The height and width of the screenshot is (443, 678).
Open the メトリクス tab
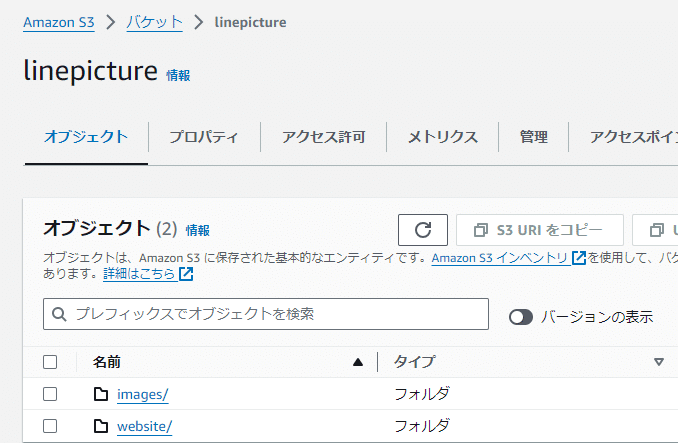click(x=443, y=137)
